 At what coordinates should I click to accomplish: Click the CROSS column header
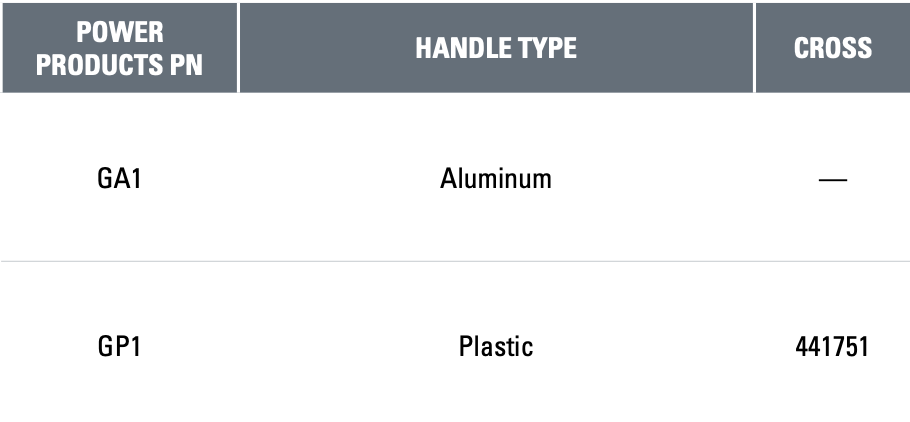point(832,48)
